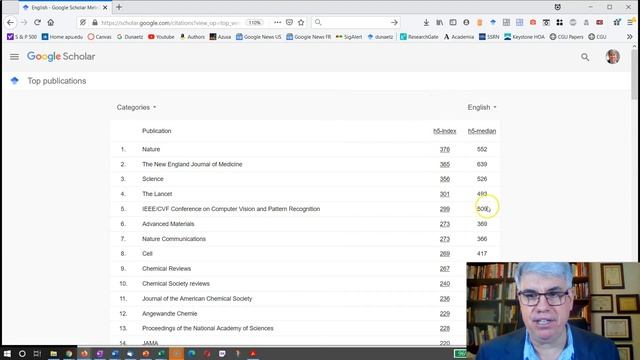Open Cell's h5-index value 269
This screenshot has height=360, width=640.
coord(444,254)
